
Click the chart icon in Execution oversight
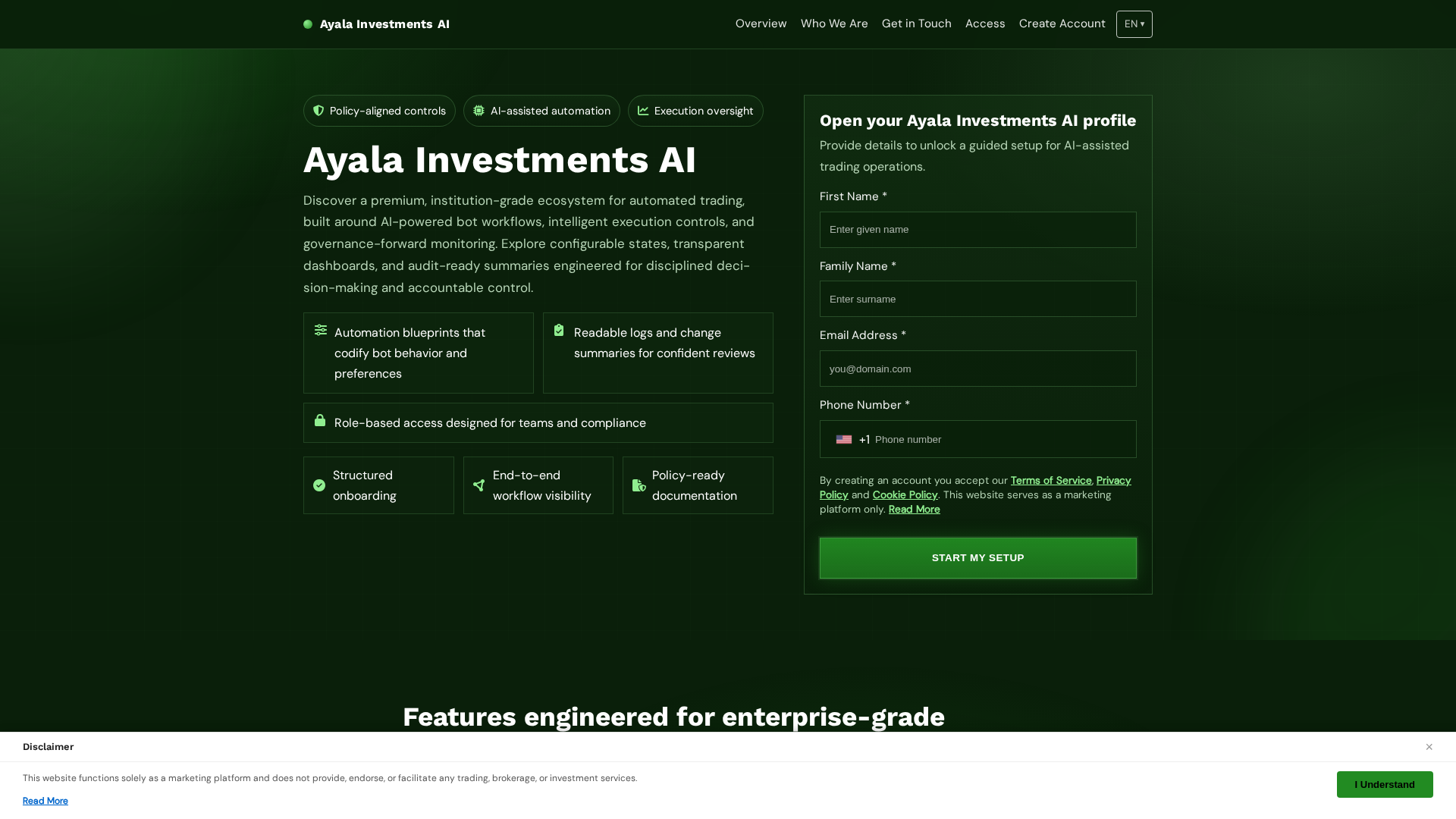click(643, 111)
